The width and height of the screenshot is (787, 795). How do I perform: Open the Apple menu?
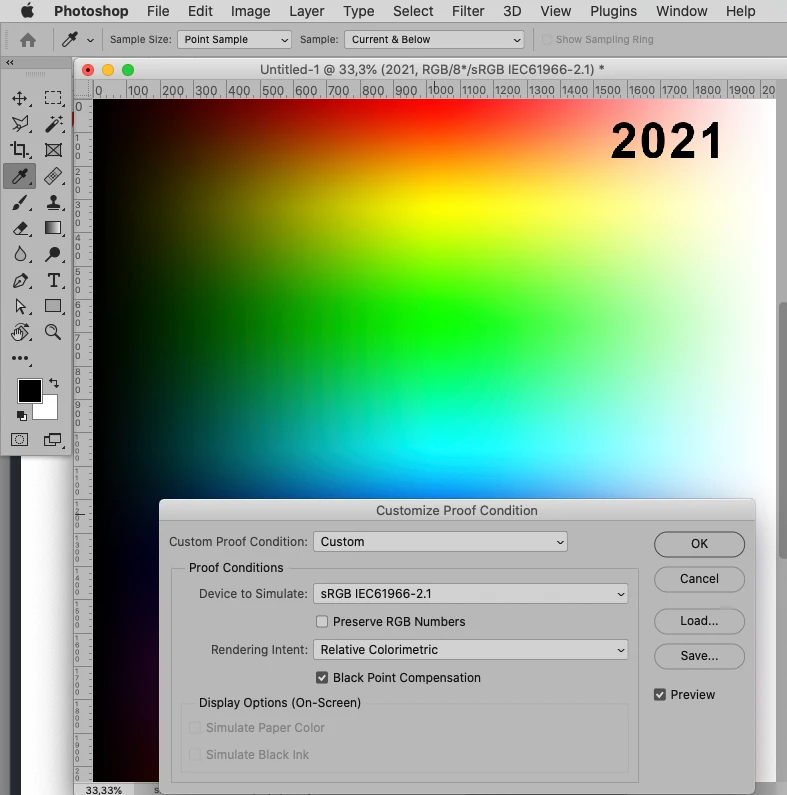point(27,11)
